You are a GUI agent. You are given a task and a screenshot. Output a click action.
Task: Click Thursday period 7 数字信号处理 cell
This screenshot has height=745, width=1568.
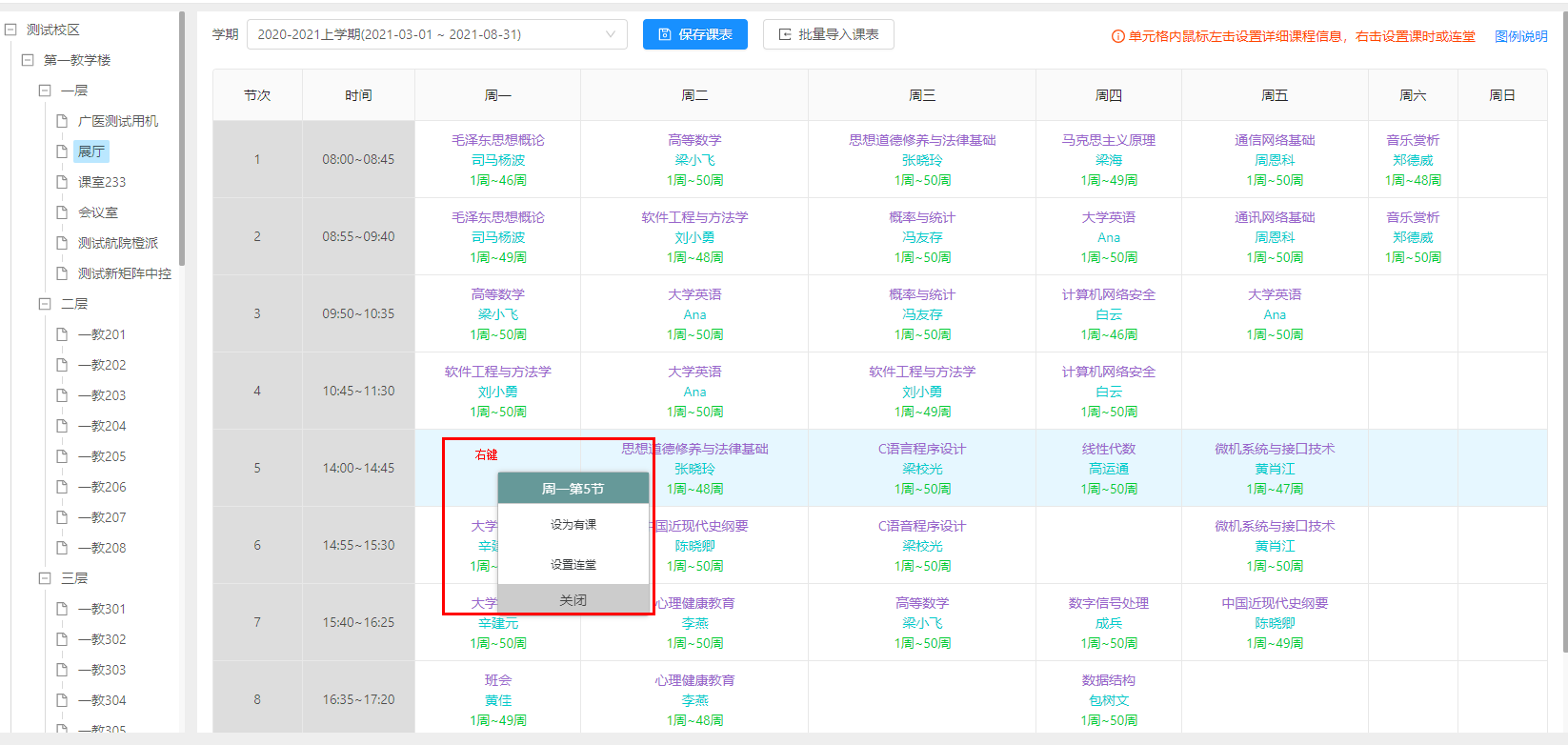[x=1109, y=622]
